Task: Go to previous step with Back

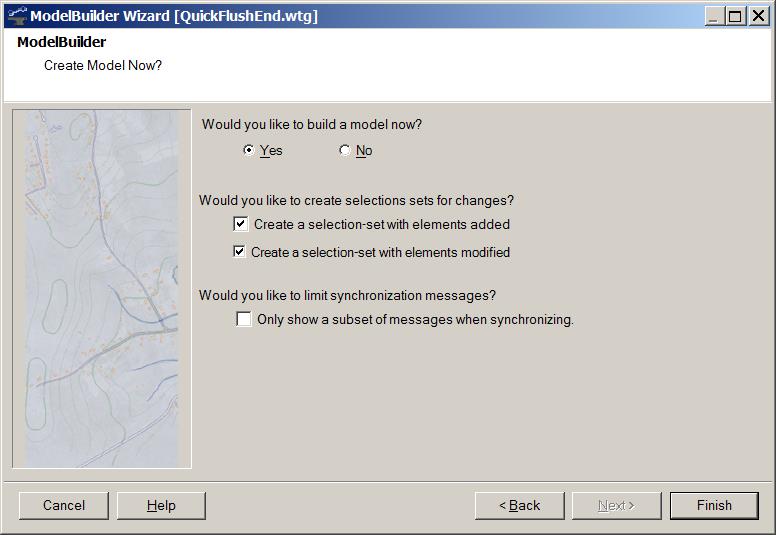Action: [520, 505]
